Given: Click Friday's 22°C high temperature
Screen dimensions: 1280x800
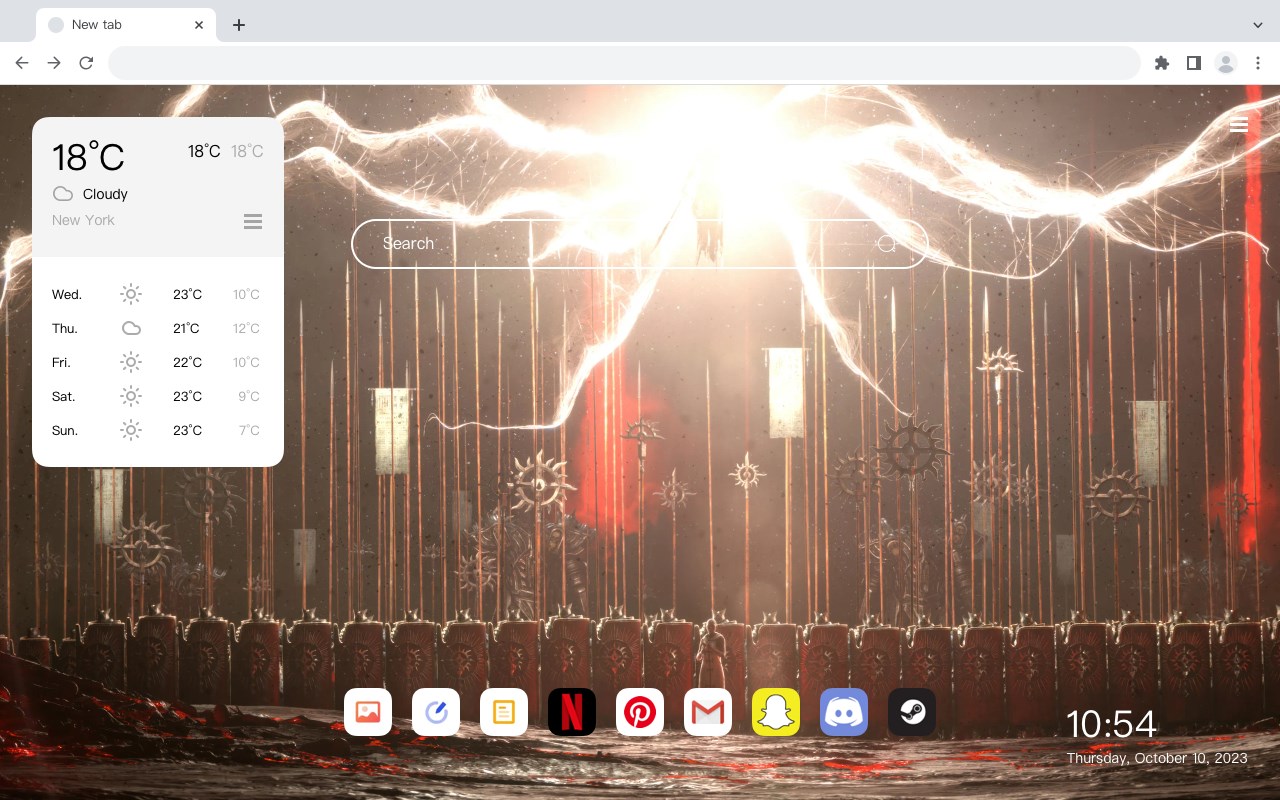Looking at the screenshot, I should click(187, 362).
